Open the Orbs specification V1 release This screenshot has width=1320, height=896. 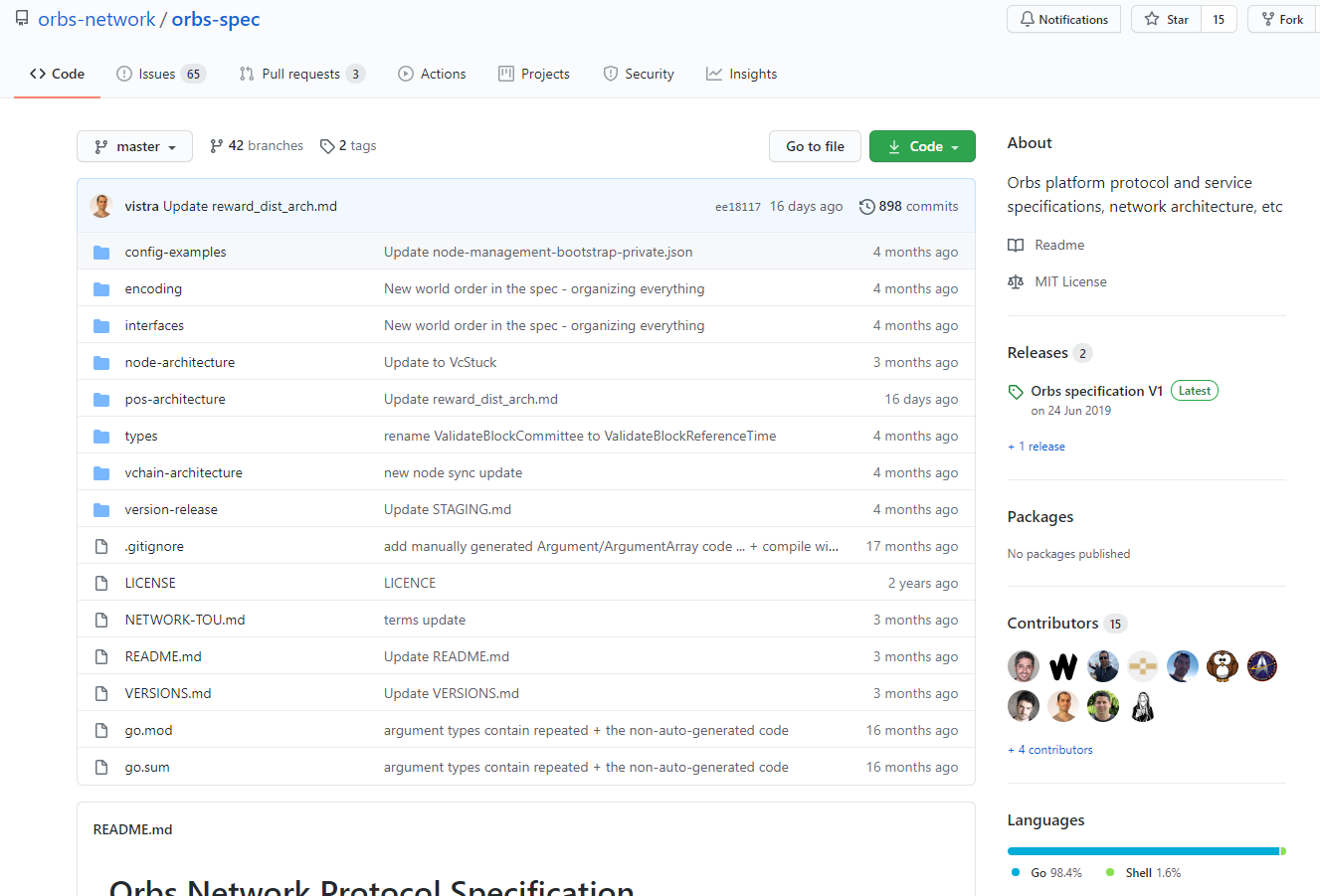(1097, 391)
